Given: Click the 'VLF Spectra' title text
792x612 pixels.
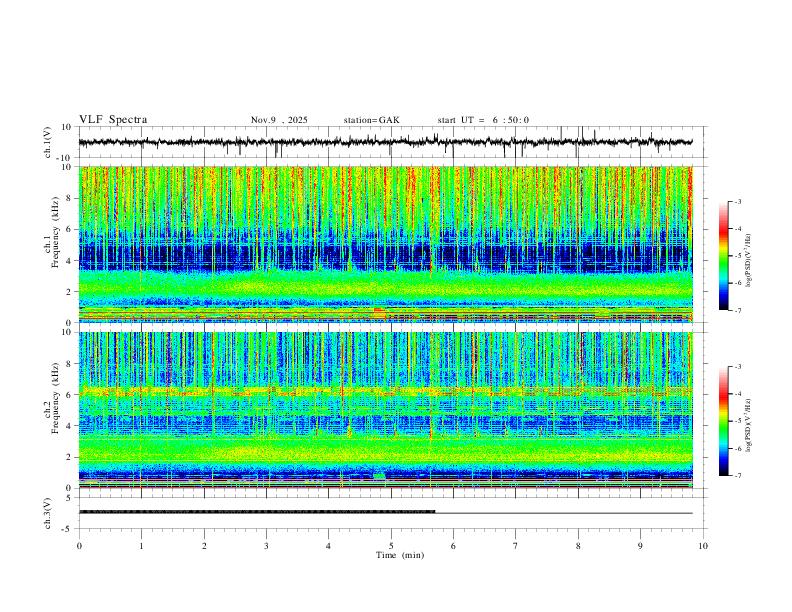Looking at the screenshot, I should 113,120.
